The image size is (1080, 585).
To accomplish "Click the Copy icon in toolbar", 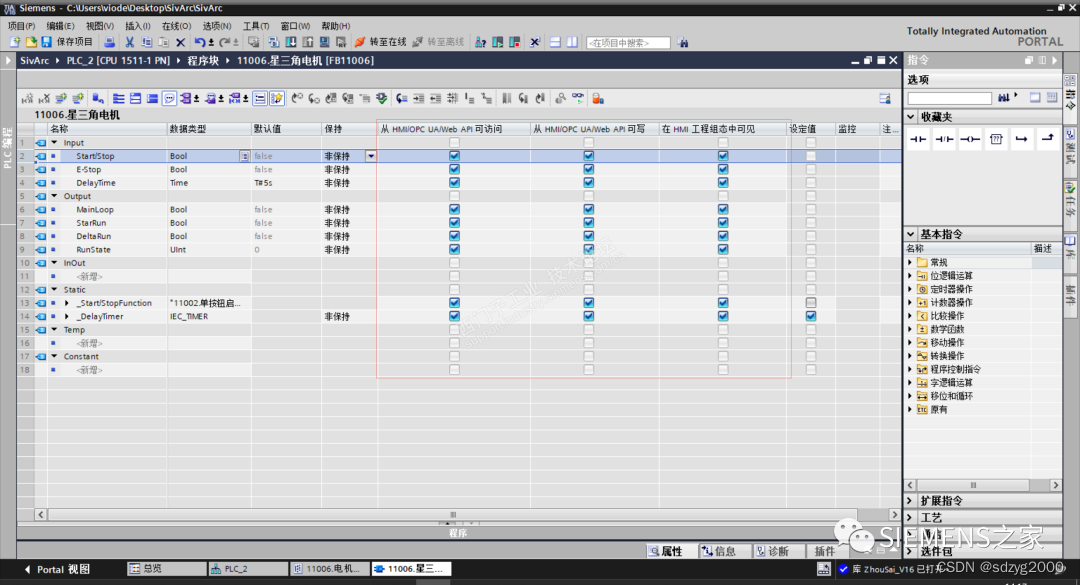I will pyautogui.click(x=146, y=42).
